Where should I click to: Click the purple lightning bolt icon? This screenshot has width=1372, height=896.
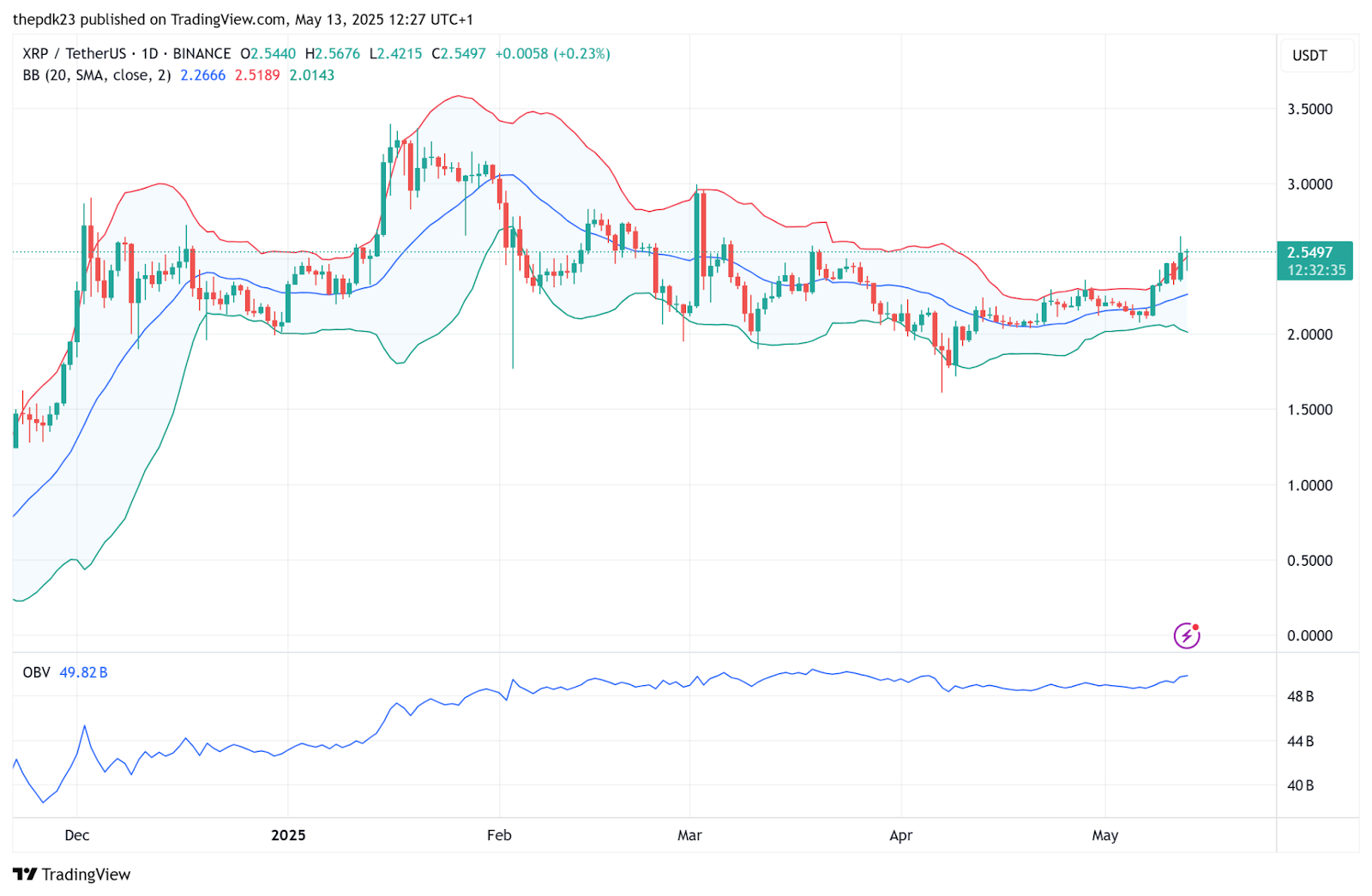1187,635
